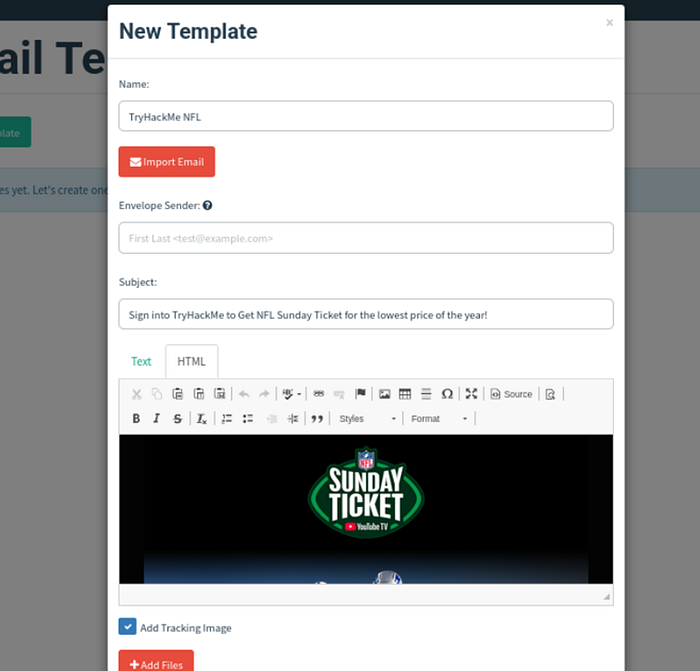Viewport: 700px width, 671px height.
Task: Click Paste as plain text icon
Action: pyautogui.click(x=199, y=394)
